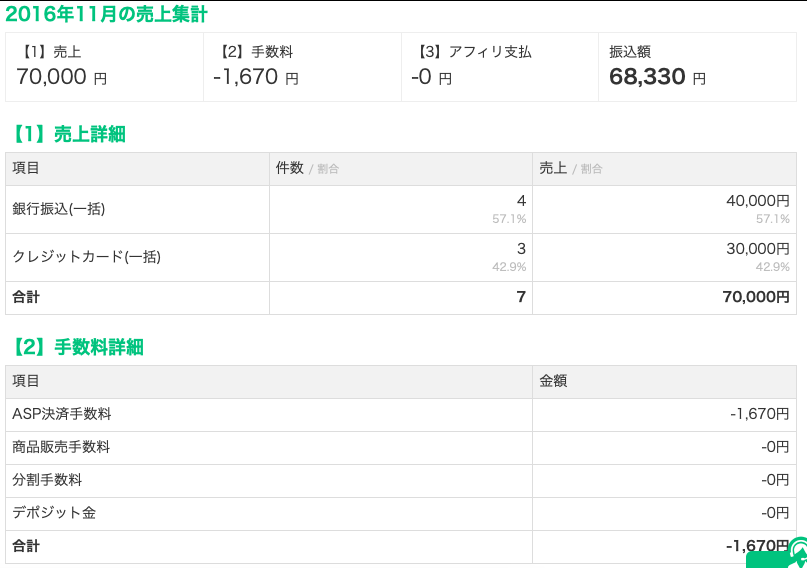
Task: Select the 分割手数料 row label
Action: pos(47,480)
